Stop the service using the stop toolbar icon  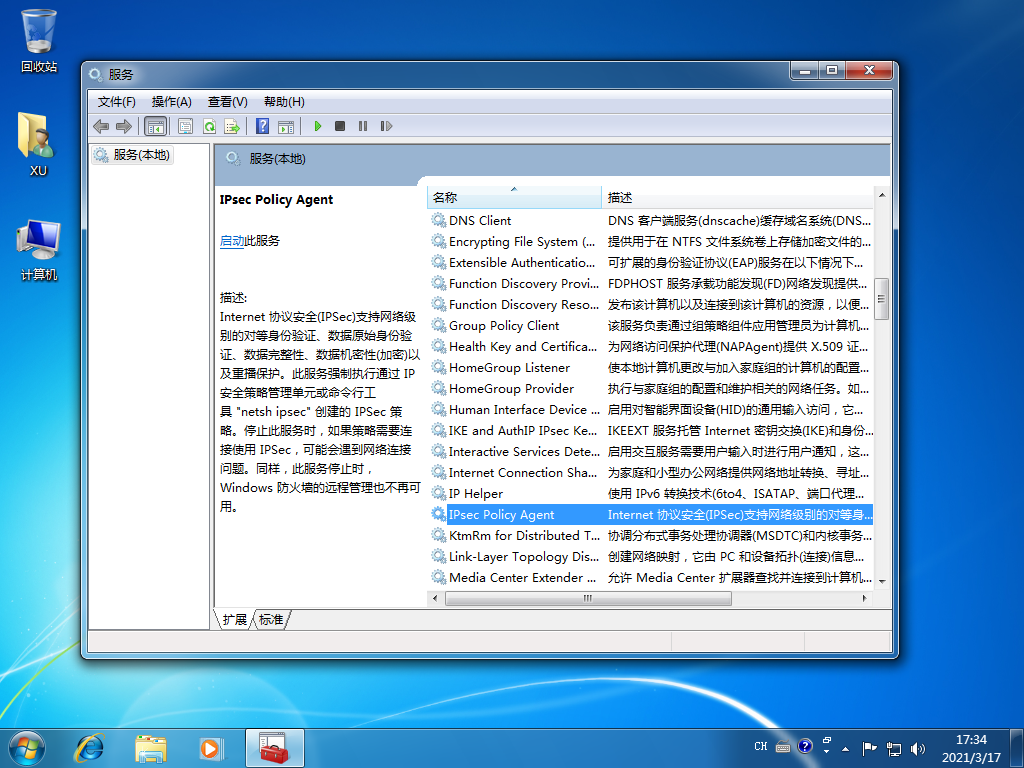tap(341, 126)
